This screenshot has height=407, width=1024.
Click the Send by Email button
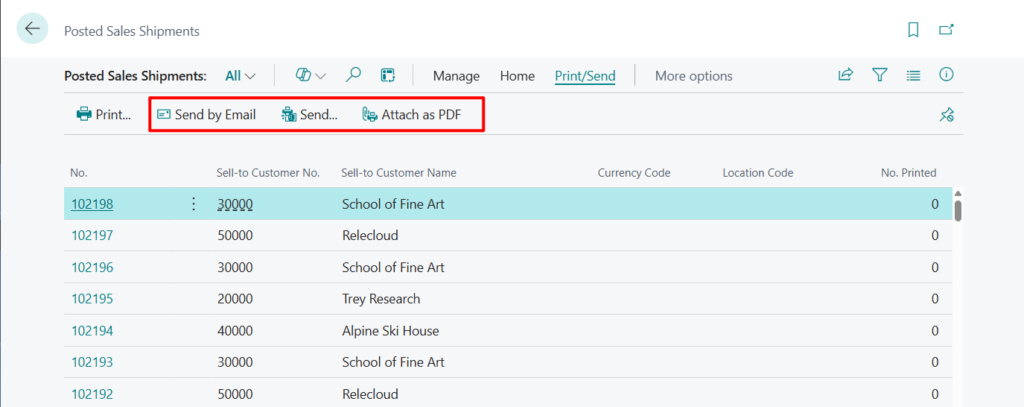[x=206, y=115]
